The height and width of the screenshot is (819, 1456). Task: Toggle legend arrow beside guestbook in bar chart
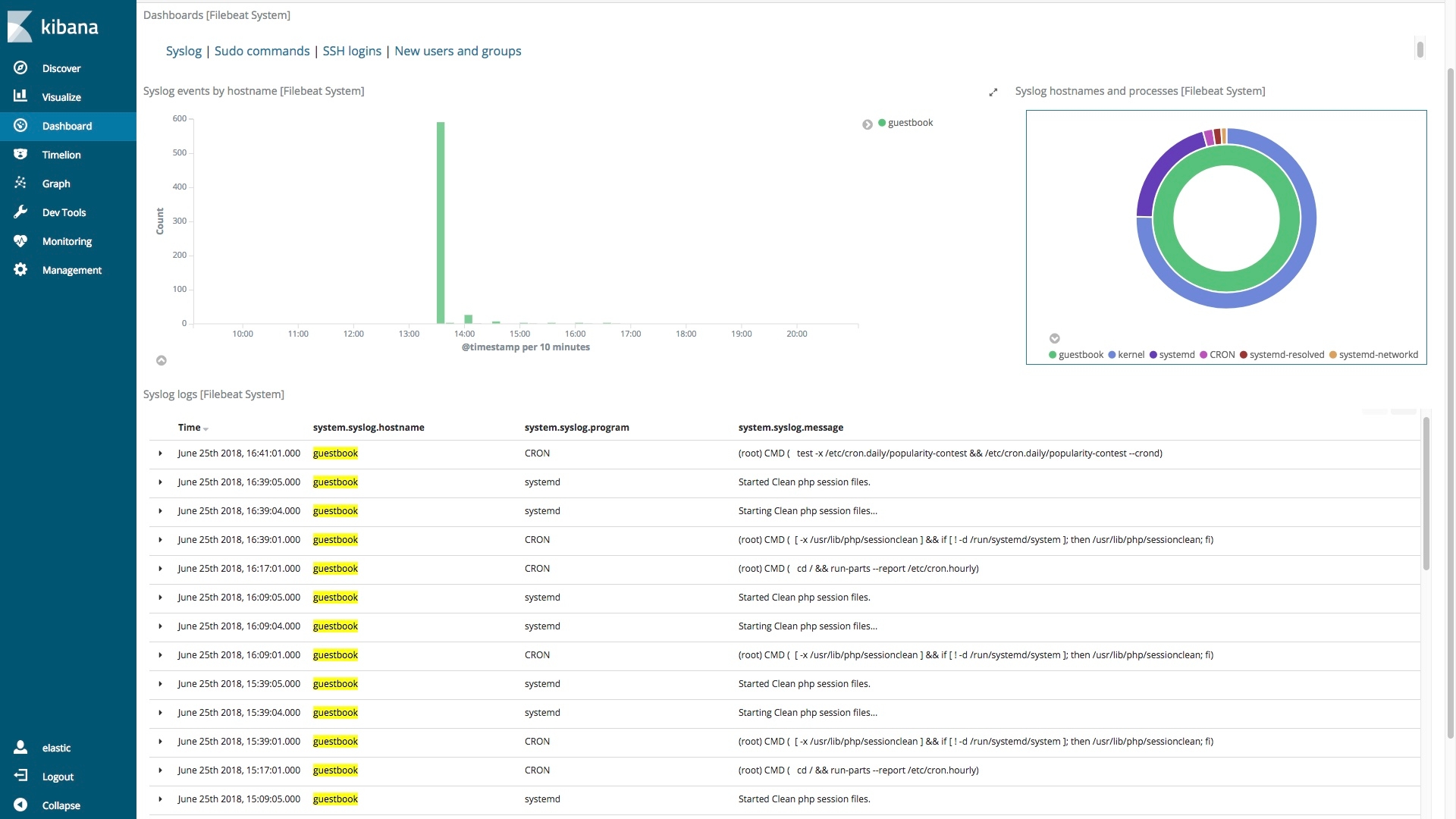[868, 124]
